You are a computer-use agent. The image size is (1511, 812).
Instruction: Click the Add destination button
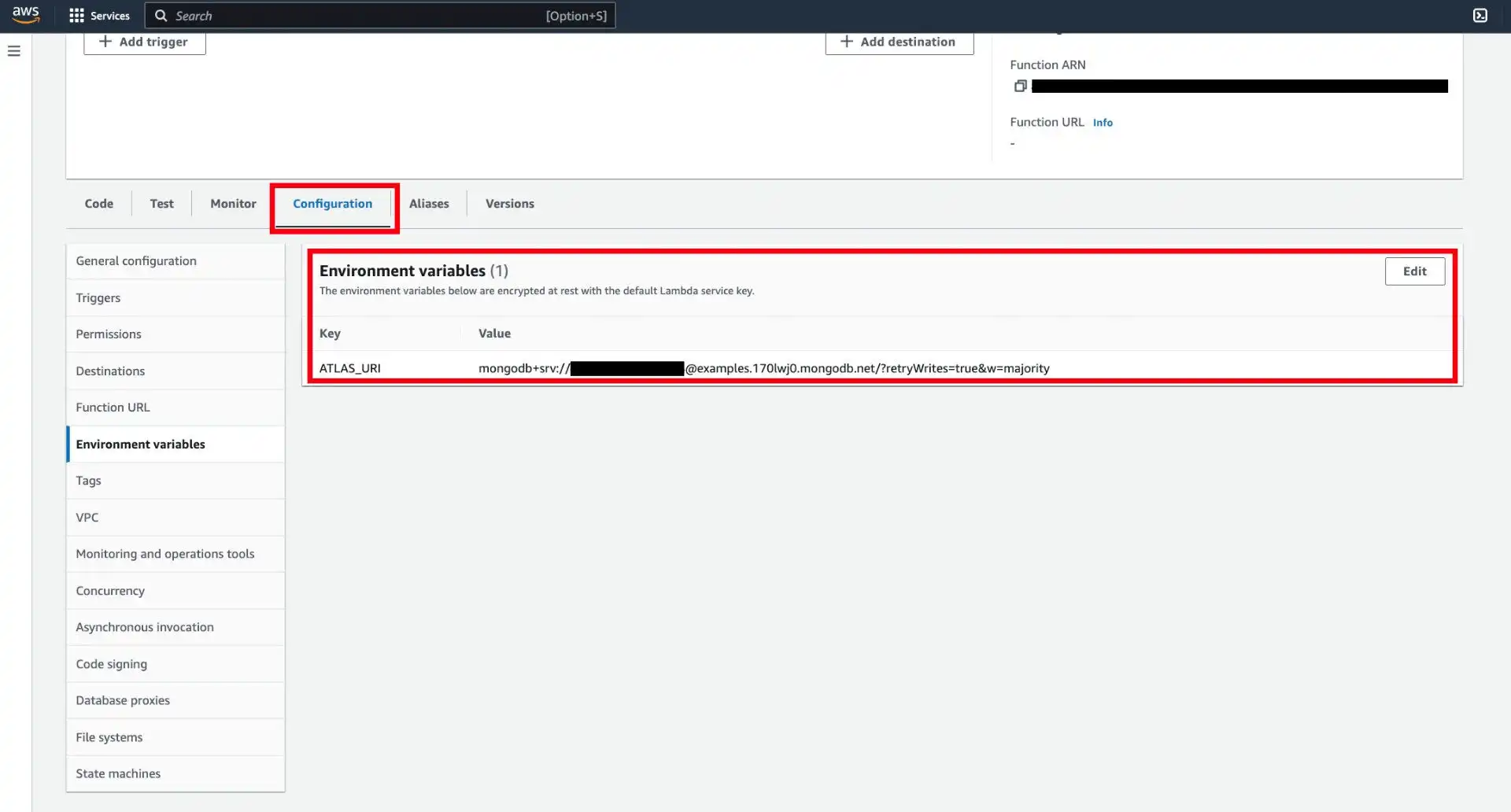coord(899,42)
